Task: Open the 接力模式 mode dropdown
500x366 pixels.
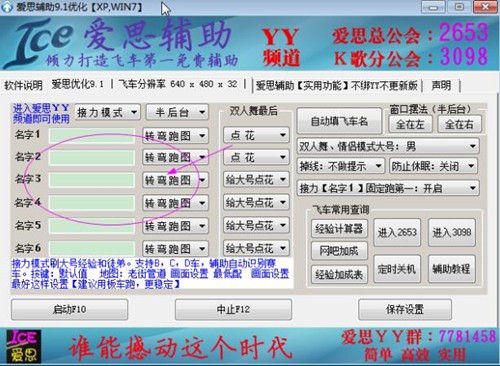Action: (108, 112)
